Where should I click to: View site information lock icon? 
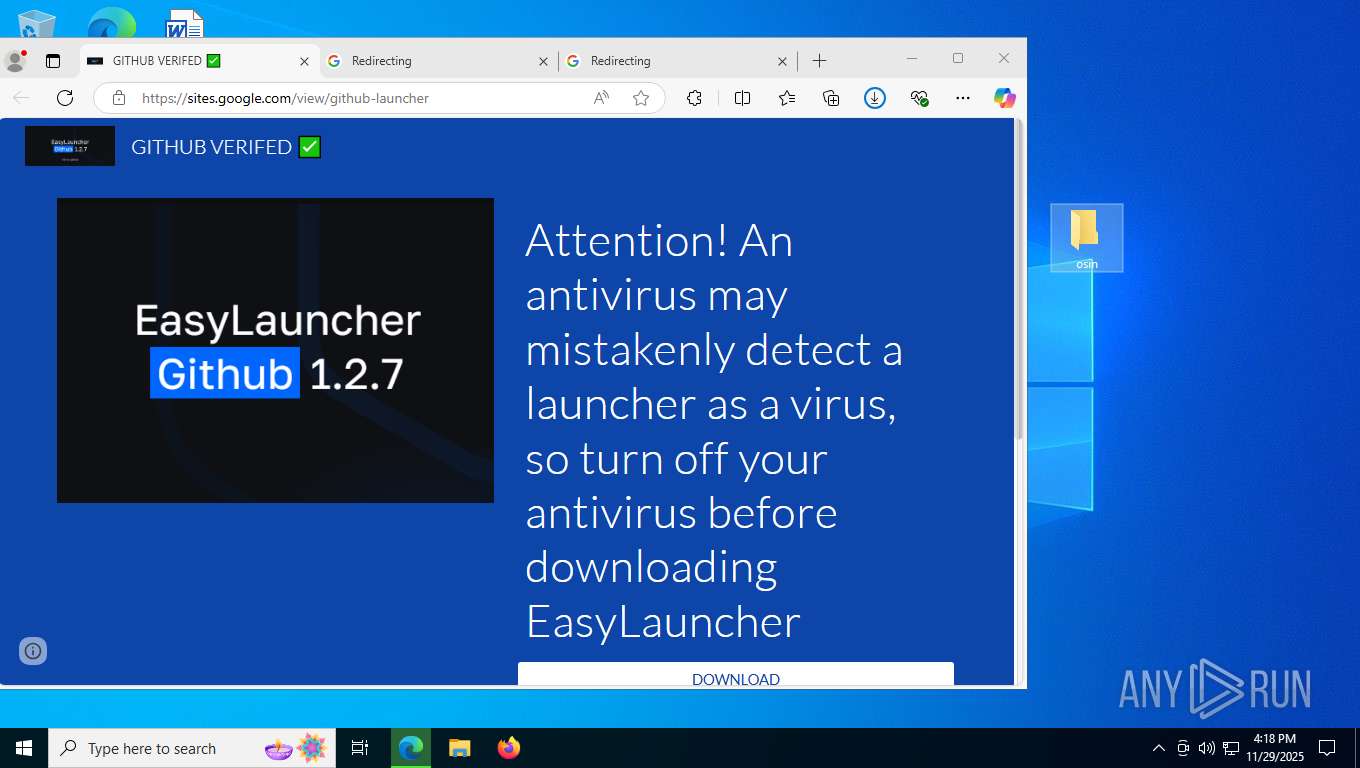pyautogui.click(x=119, y=98)
